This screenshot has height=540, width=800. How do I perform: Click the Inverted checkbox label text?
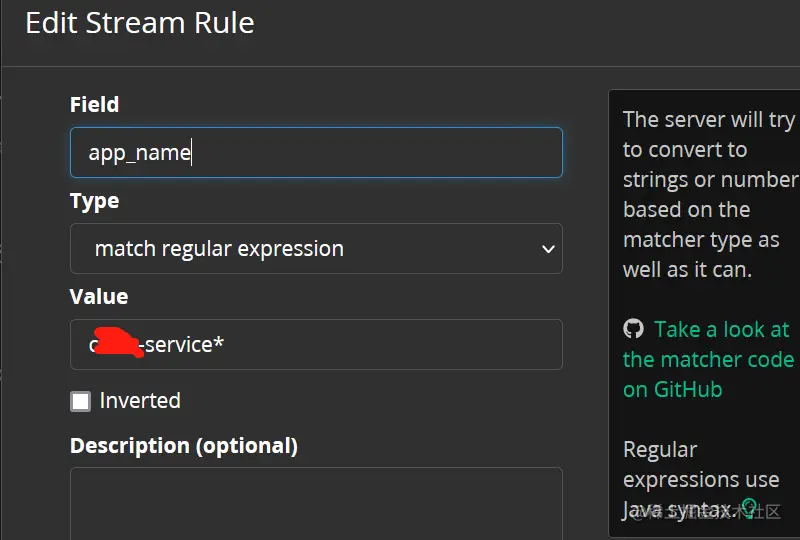pyautogui.click(x=140, y=401)
